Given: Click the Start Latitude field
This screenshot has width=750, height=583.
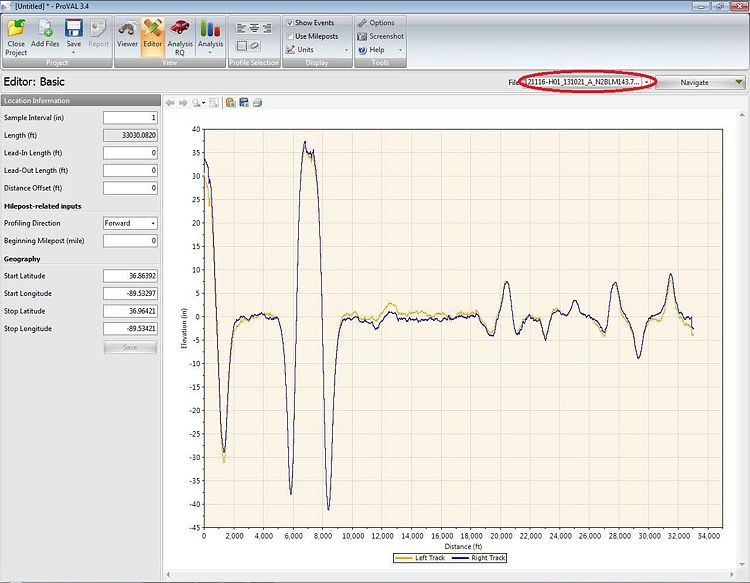Looking at the screenshot, I should coord(130,276).
